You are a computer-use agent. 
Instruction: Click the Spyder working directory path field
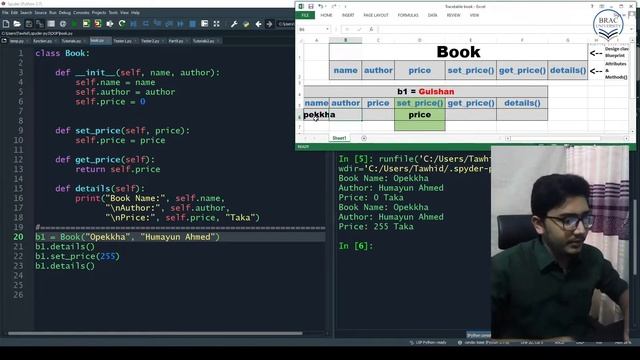[x=286, y=24]
